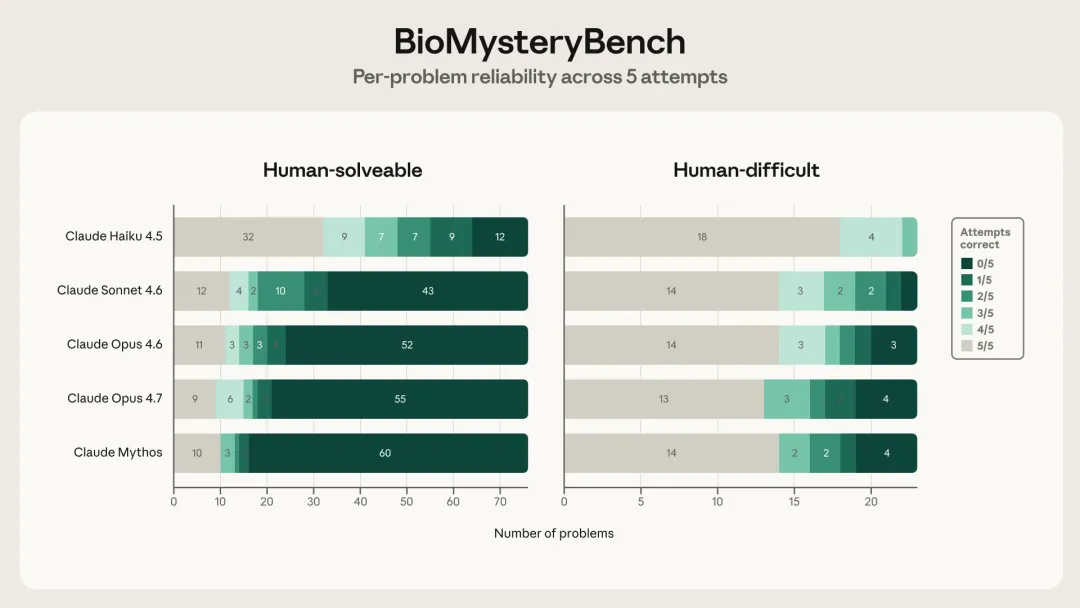Screen dimensions: 1080x608
Task: Click the Number of problems axis label
Action: [x=554, y=533]
